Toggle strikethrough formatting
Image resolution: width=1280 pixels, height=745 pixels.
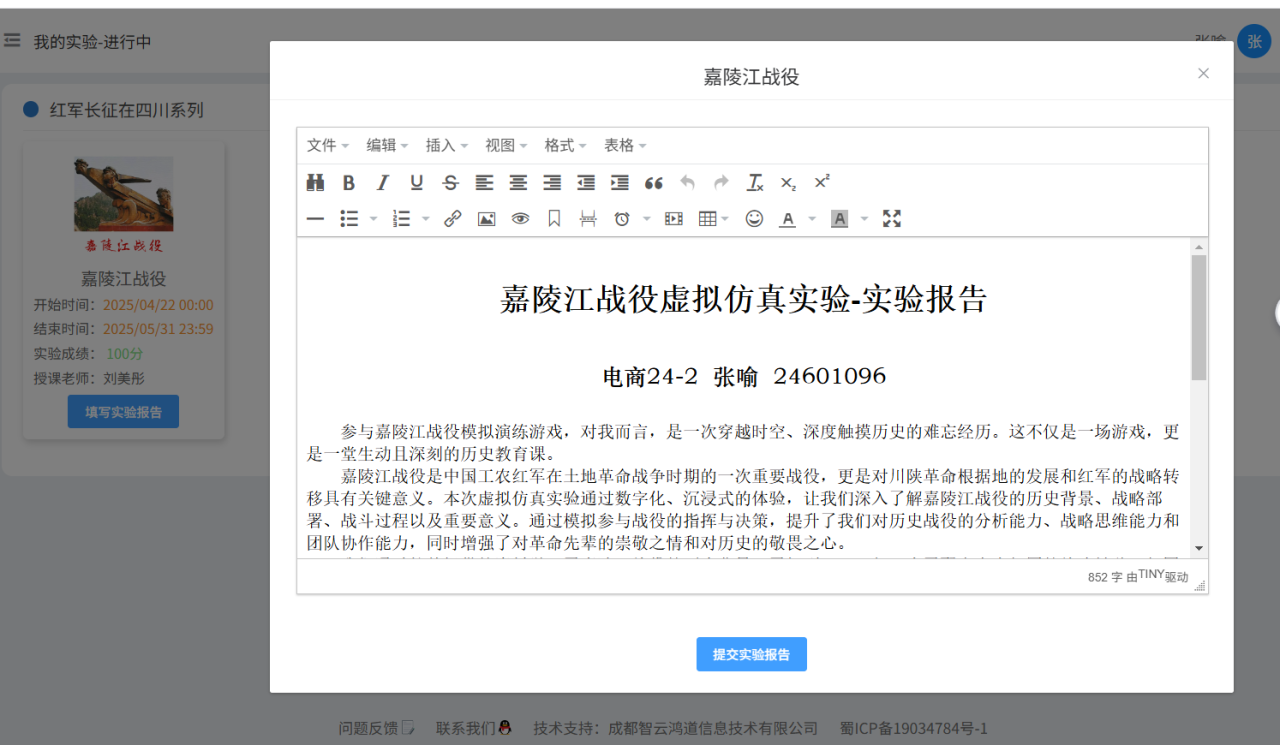(450, 183)
